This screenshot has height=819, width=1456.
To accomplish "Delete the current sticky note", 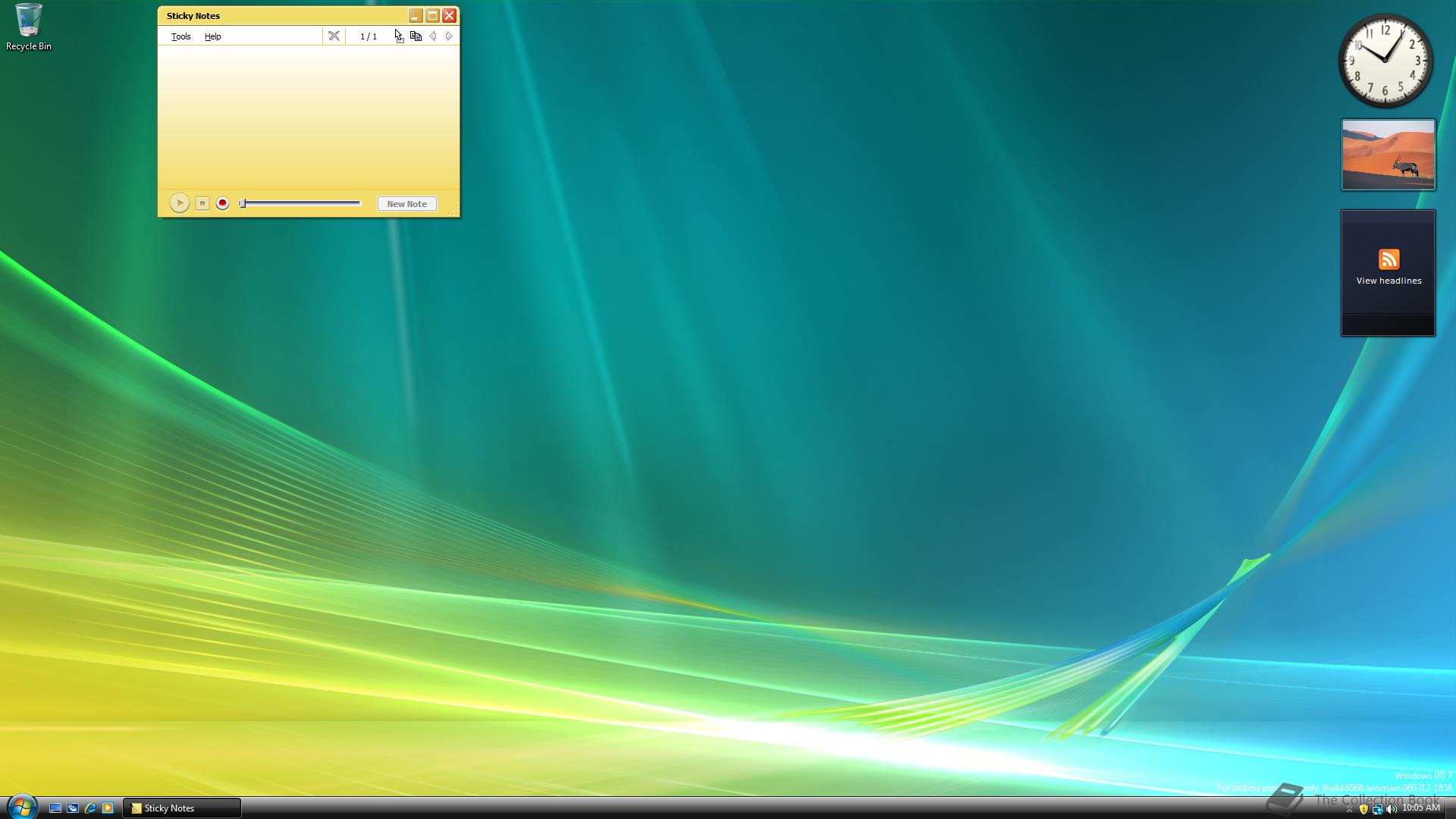I will click(x=334, y=36).
